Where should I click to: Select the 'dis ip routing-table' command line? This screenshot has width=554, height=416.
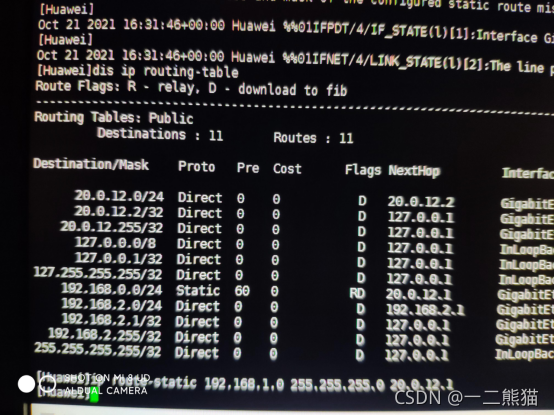pyautogui.click(x=137, y=71)
